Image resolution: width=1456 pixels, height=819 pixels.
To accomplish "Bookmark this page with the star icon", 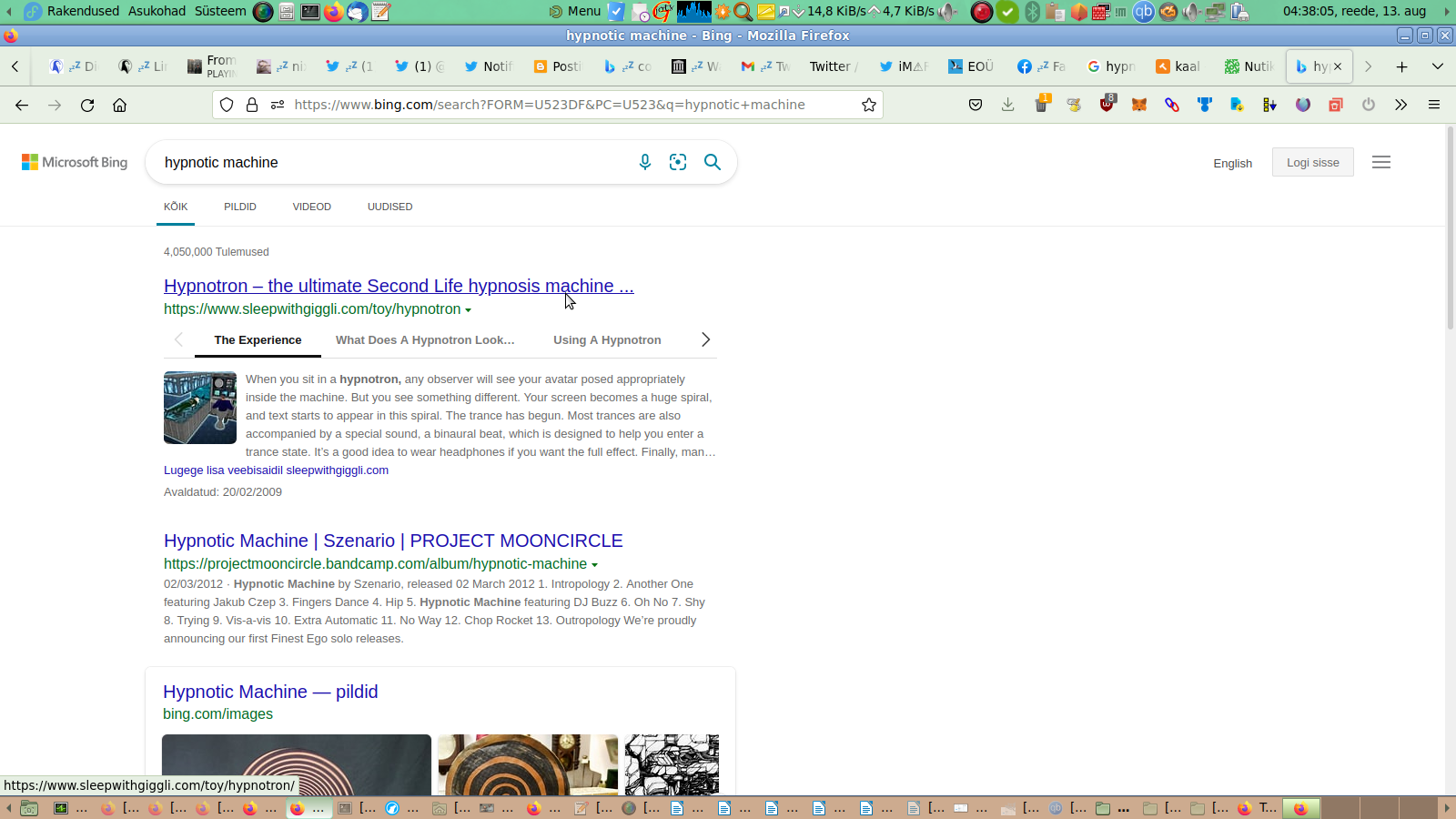I will (x=869, y=105).
